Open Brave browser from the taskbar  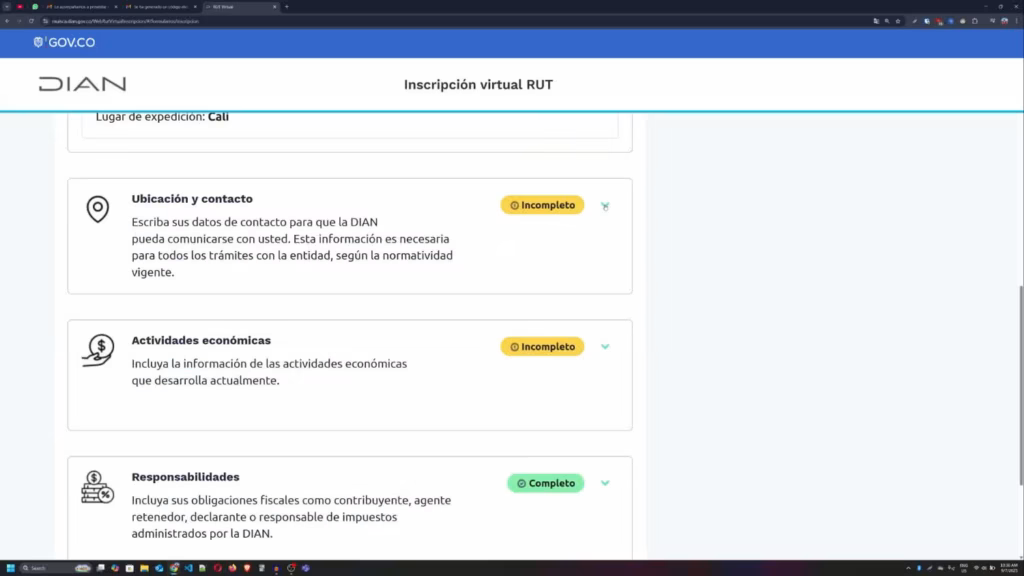247,568
